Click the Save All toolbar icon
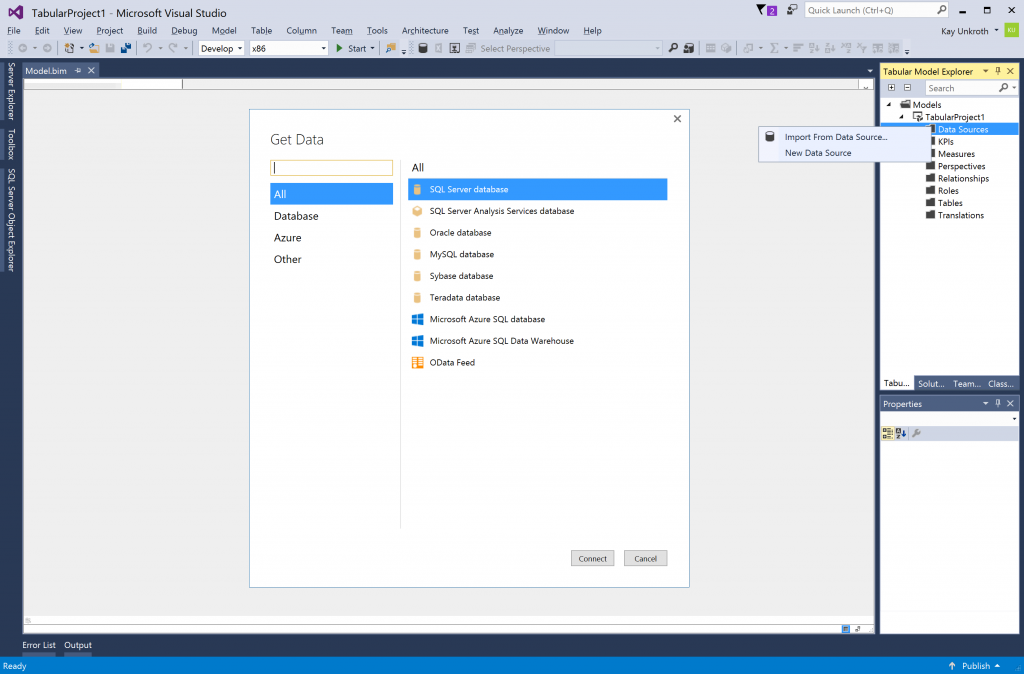Image resolution: width=1024 pixels, height=674 pixels. click(x=125, y=48)
